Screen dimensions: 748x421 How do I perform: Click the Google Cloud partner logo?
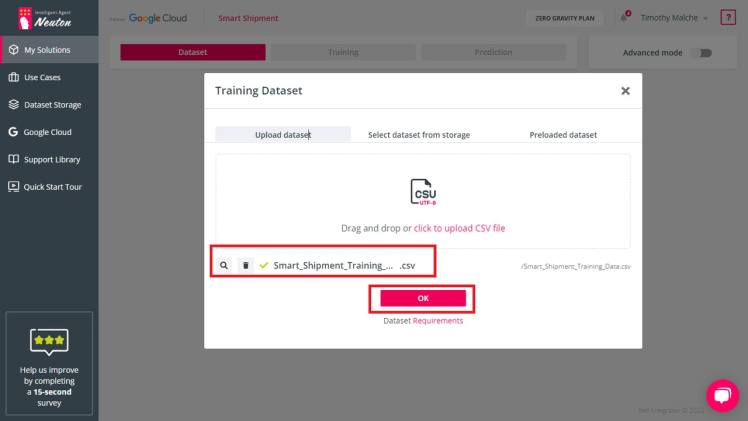[158, 18]
